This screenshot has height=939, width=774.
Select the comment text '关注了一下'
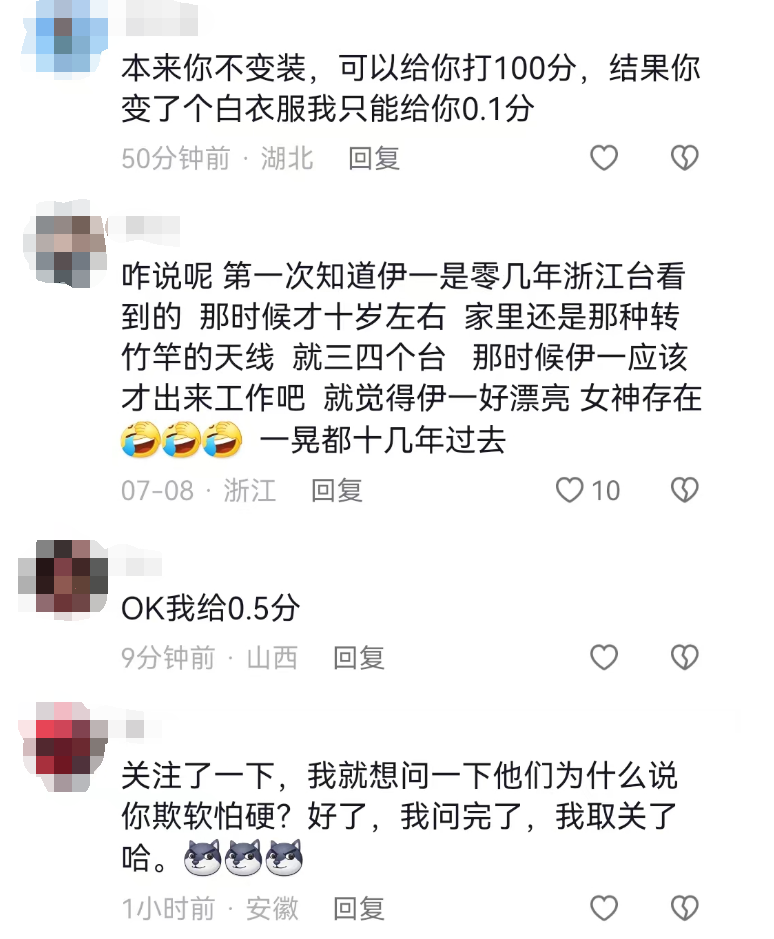click(198, 775)
